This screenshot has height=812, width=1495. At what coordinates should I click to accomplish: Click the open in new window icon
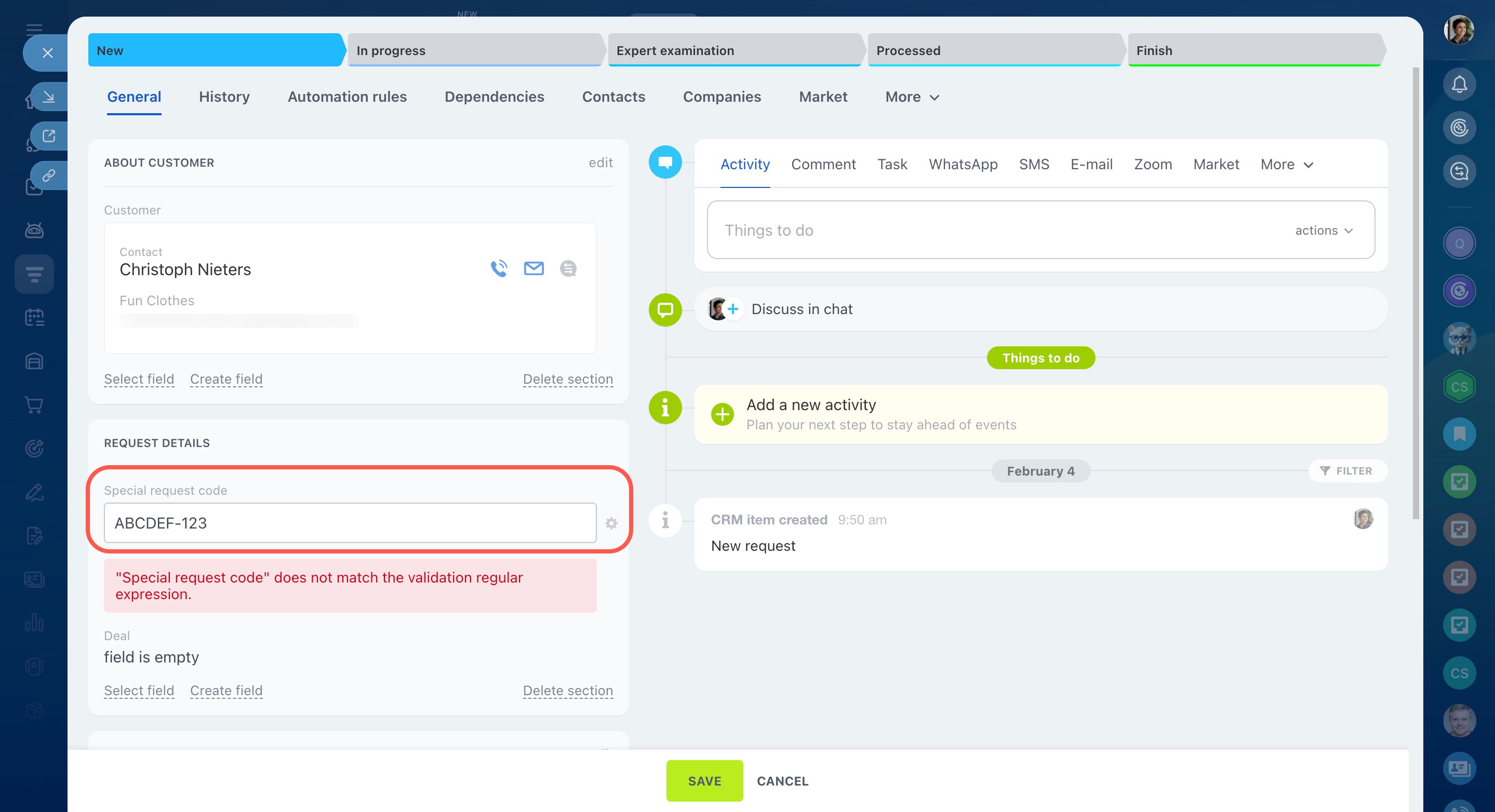[x=49, y=136]
